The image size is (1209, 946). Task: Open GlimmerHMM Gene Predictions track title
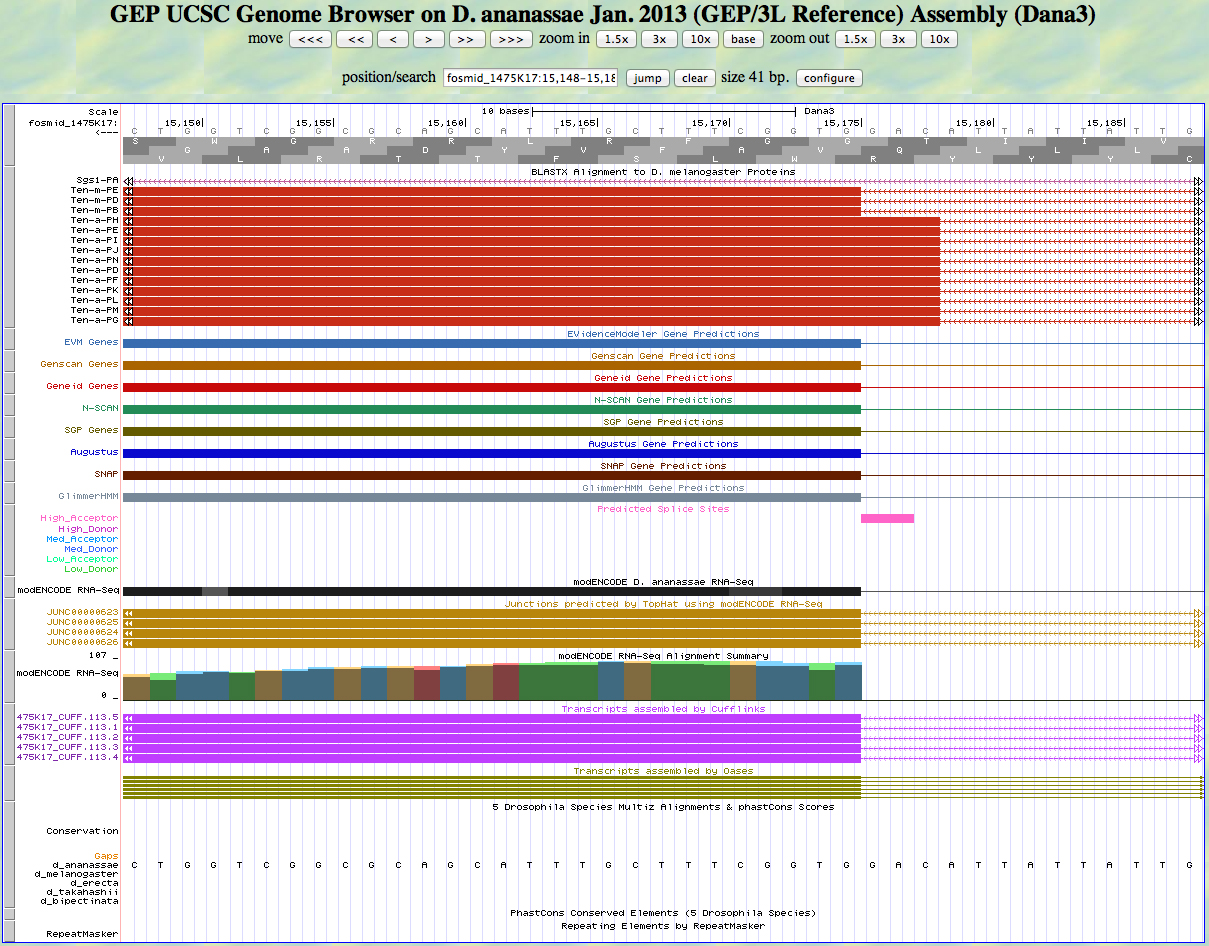pyautogui.click(x=663, y=488)
